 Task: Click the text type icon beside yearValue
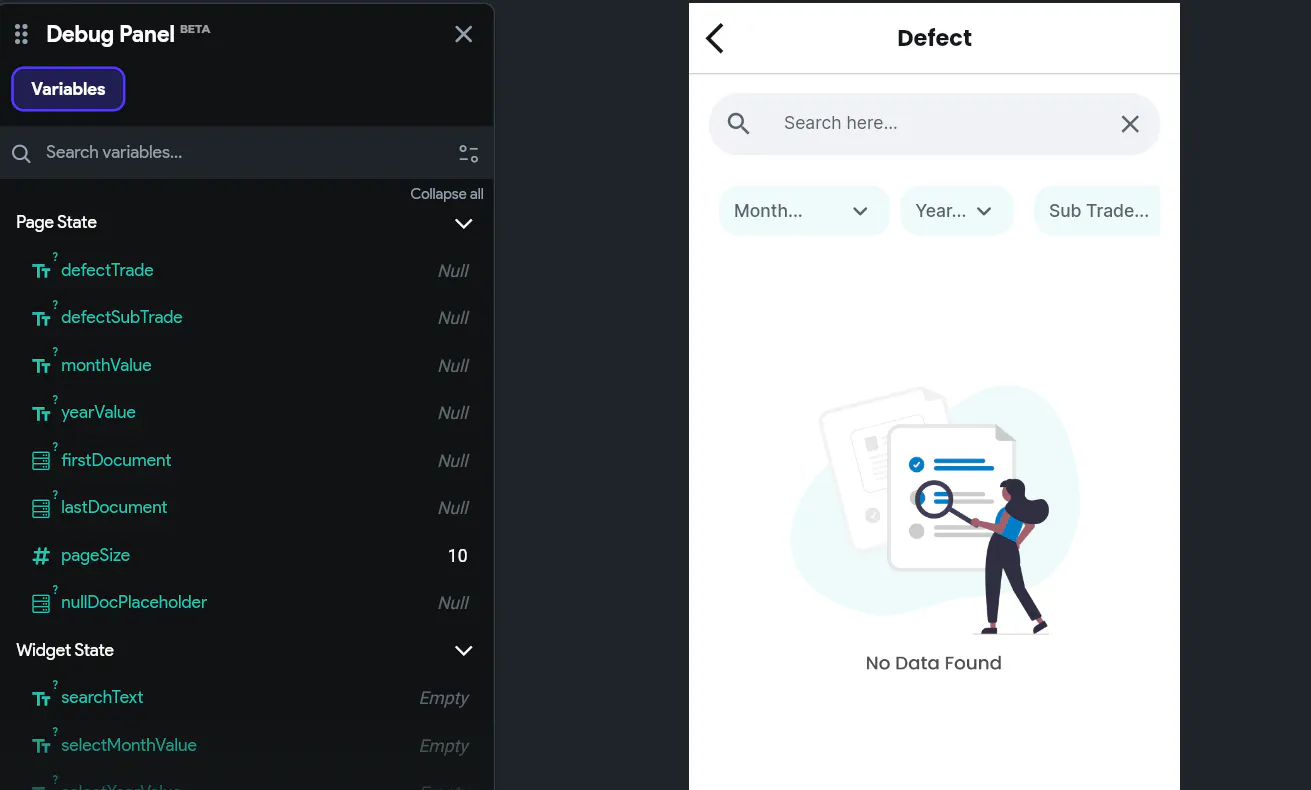tap(41, 413)
